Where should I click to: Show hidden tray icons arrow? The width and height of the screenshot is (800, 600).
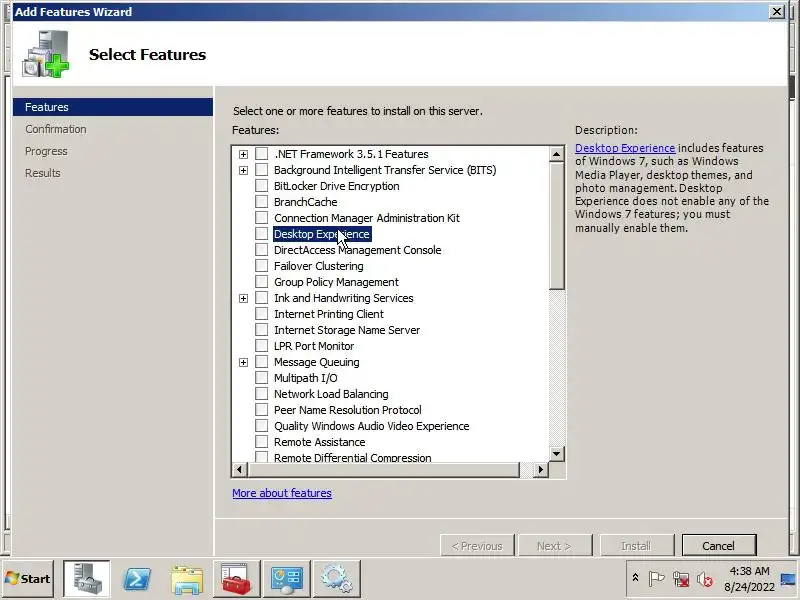pyautogui.click(x=635, y=578)
